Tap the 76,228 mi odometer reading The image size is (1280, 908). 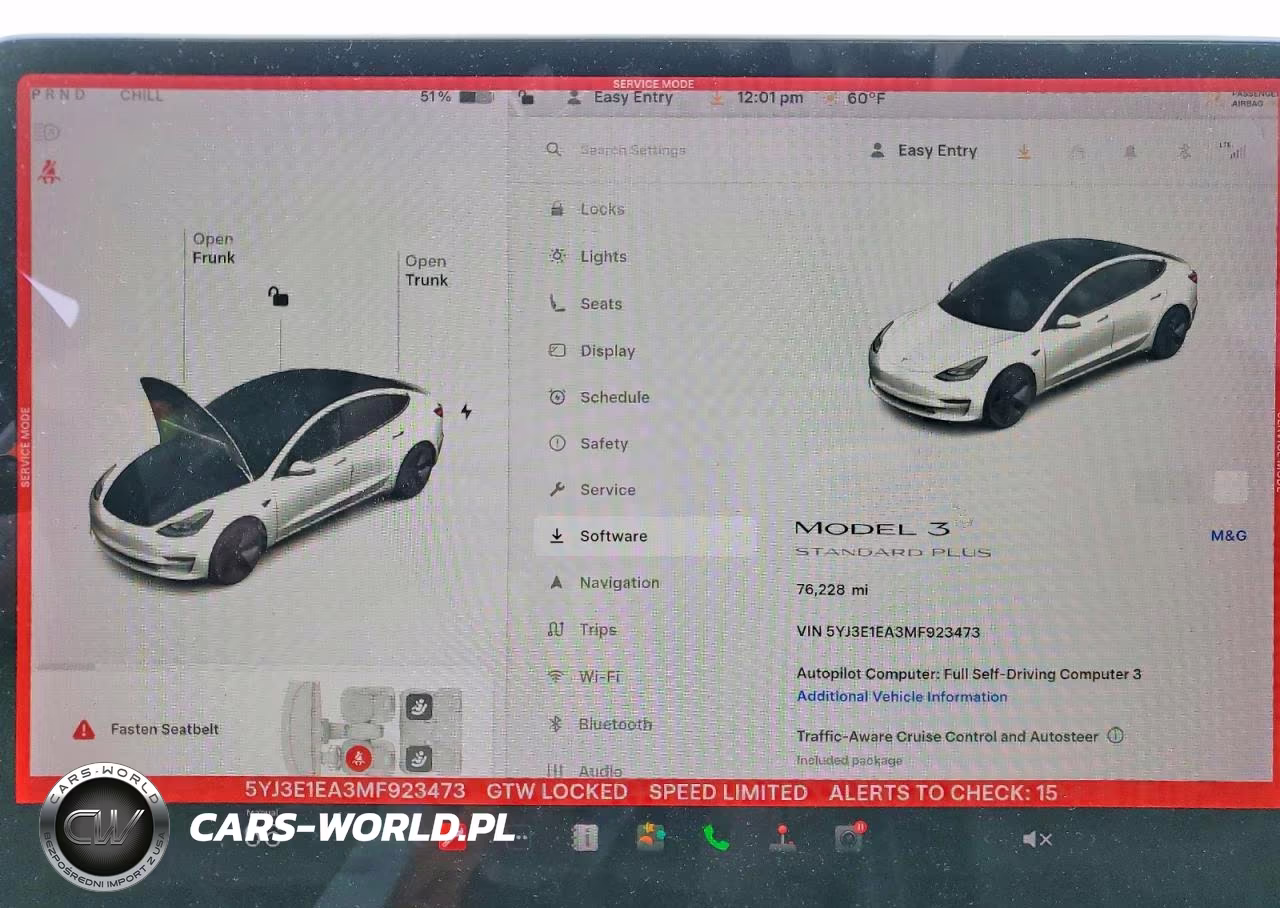(x=832, y=590)
